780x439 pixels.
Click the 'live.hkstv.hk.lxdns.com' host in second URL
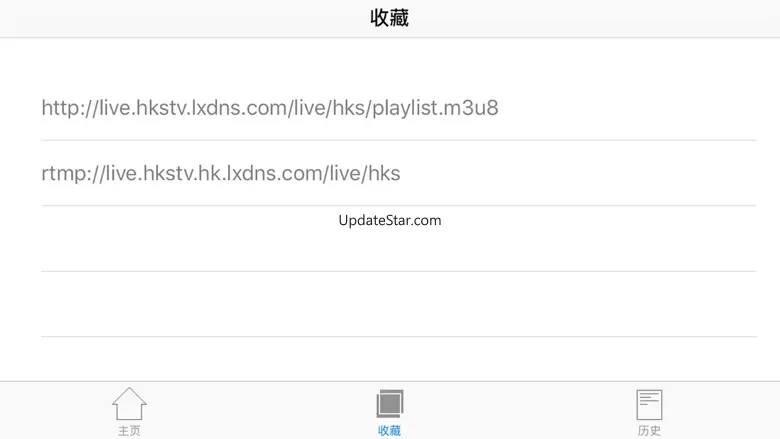[214, 174]
